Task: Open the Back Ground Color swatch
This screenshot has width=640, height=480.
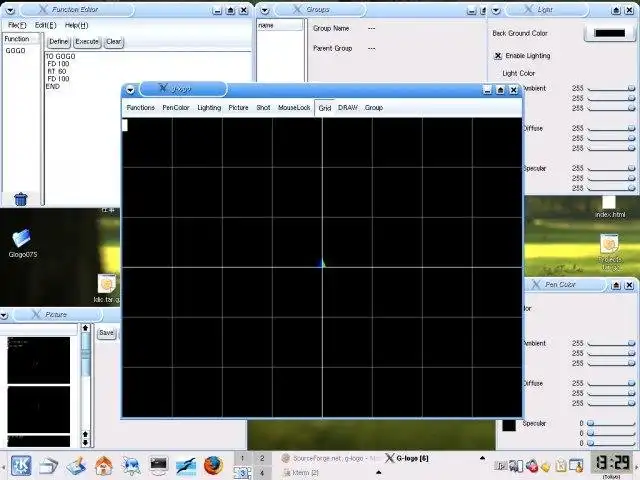Action: (x=610, y=33)
